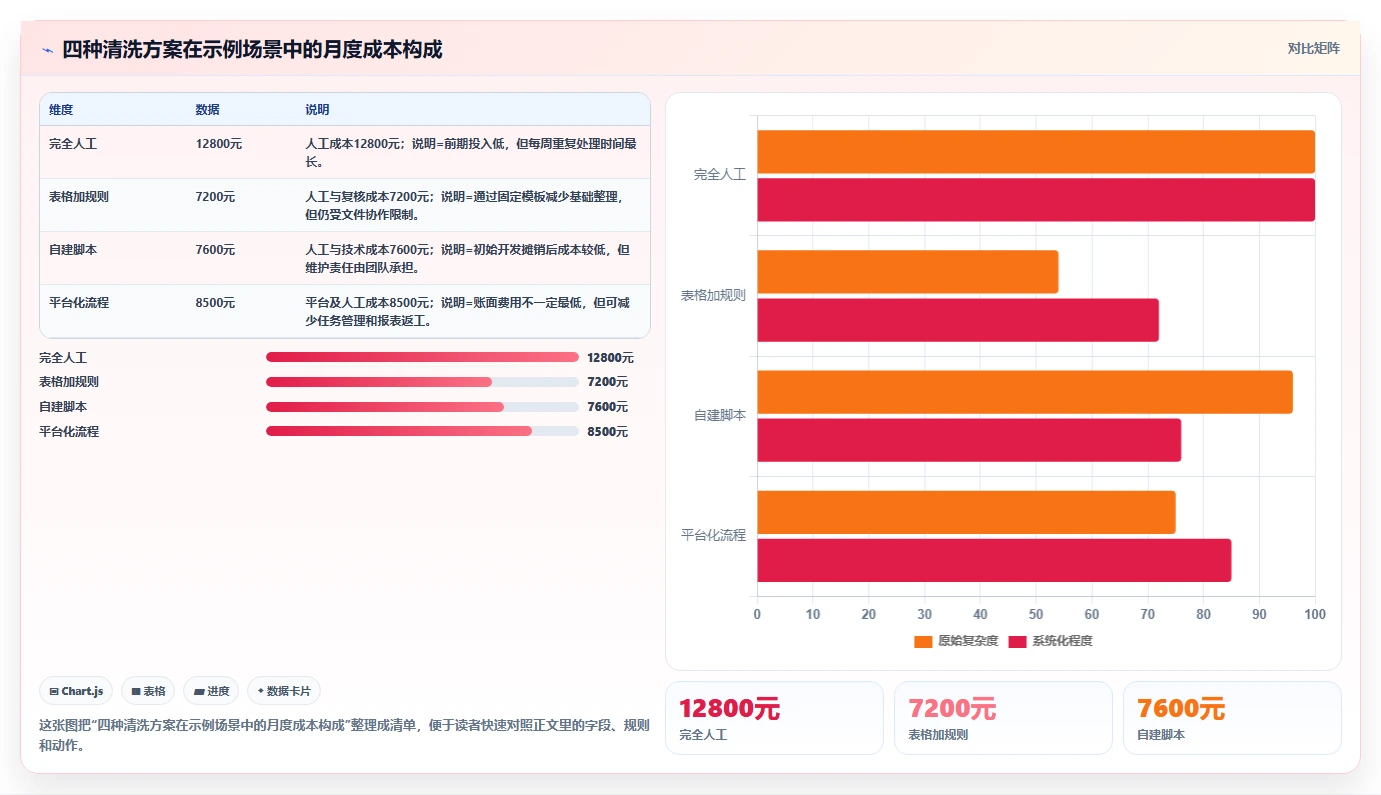Screen dimensions: 1381x795
Task: Select the 完全人工 table row name
Action: tap(73, 144)
